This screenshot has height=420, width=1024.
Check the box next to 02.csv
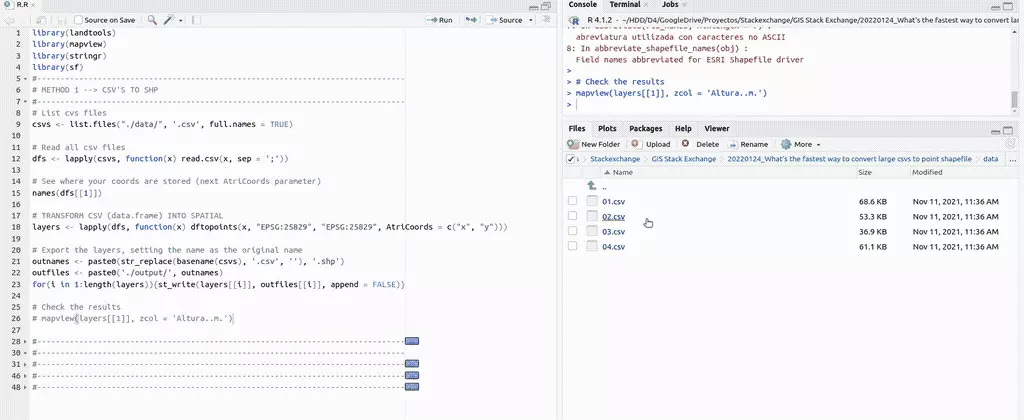tap(573, 216)
